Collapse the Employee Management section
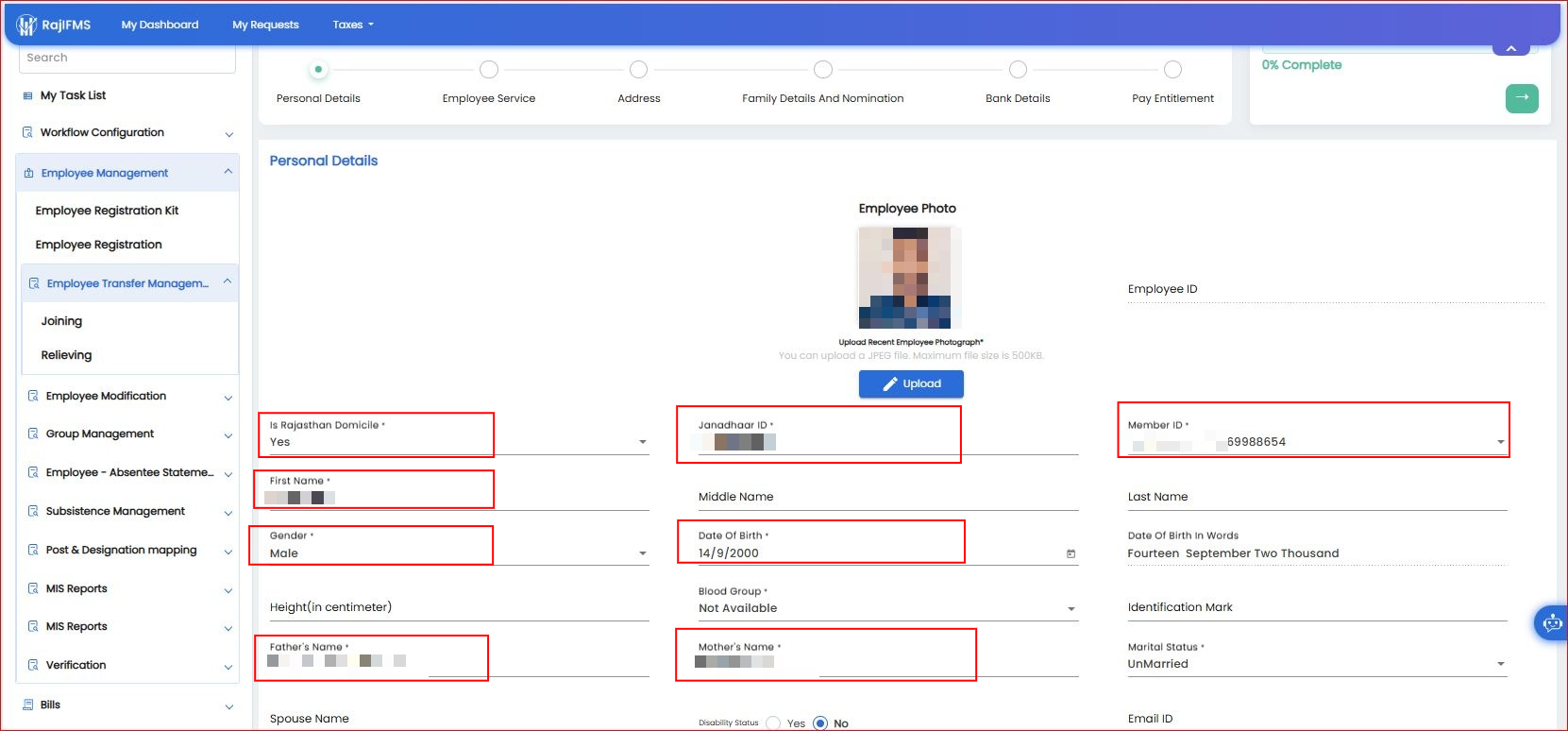The width and height of the screenshot is (1568, 731). point(228,172)
